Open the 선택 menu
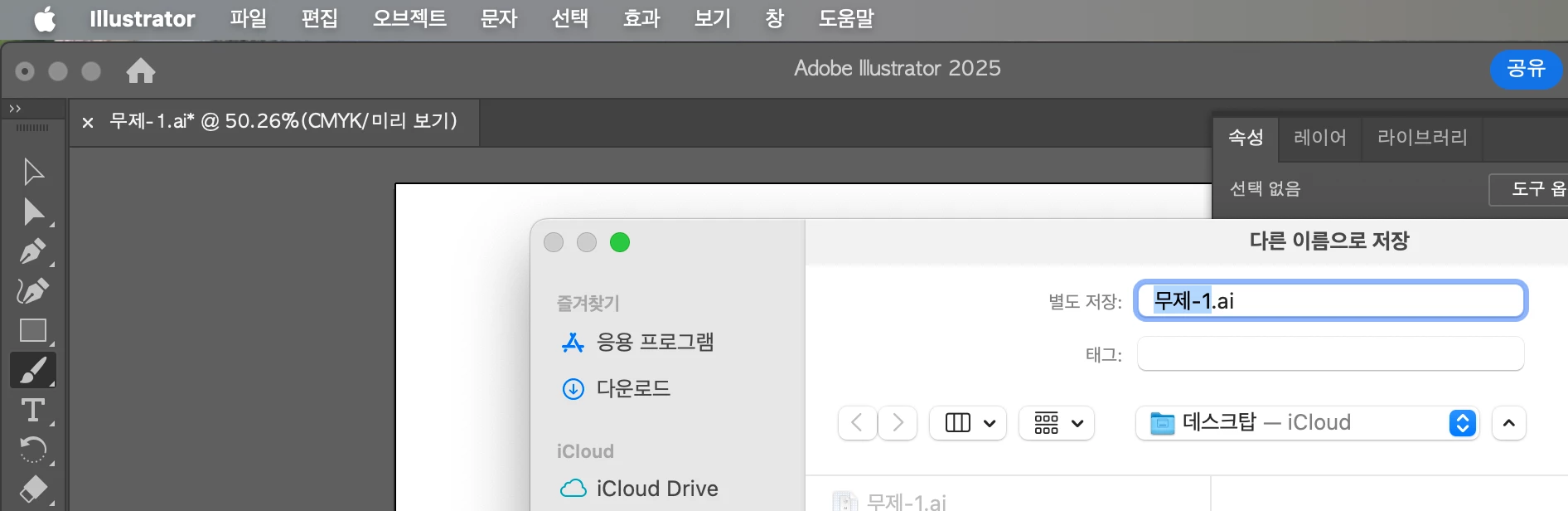Screen dimensions: 1568x511 click(x=570, y=18)
